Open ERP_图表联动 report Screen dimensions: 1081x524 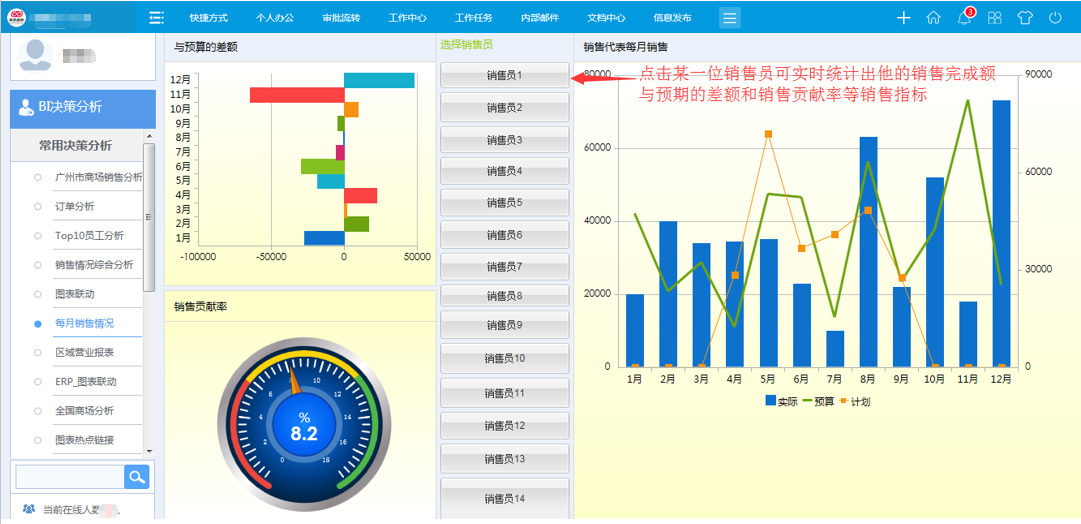pyautogui.click(x=86, y=381)
